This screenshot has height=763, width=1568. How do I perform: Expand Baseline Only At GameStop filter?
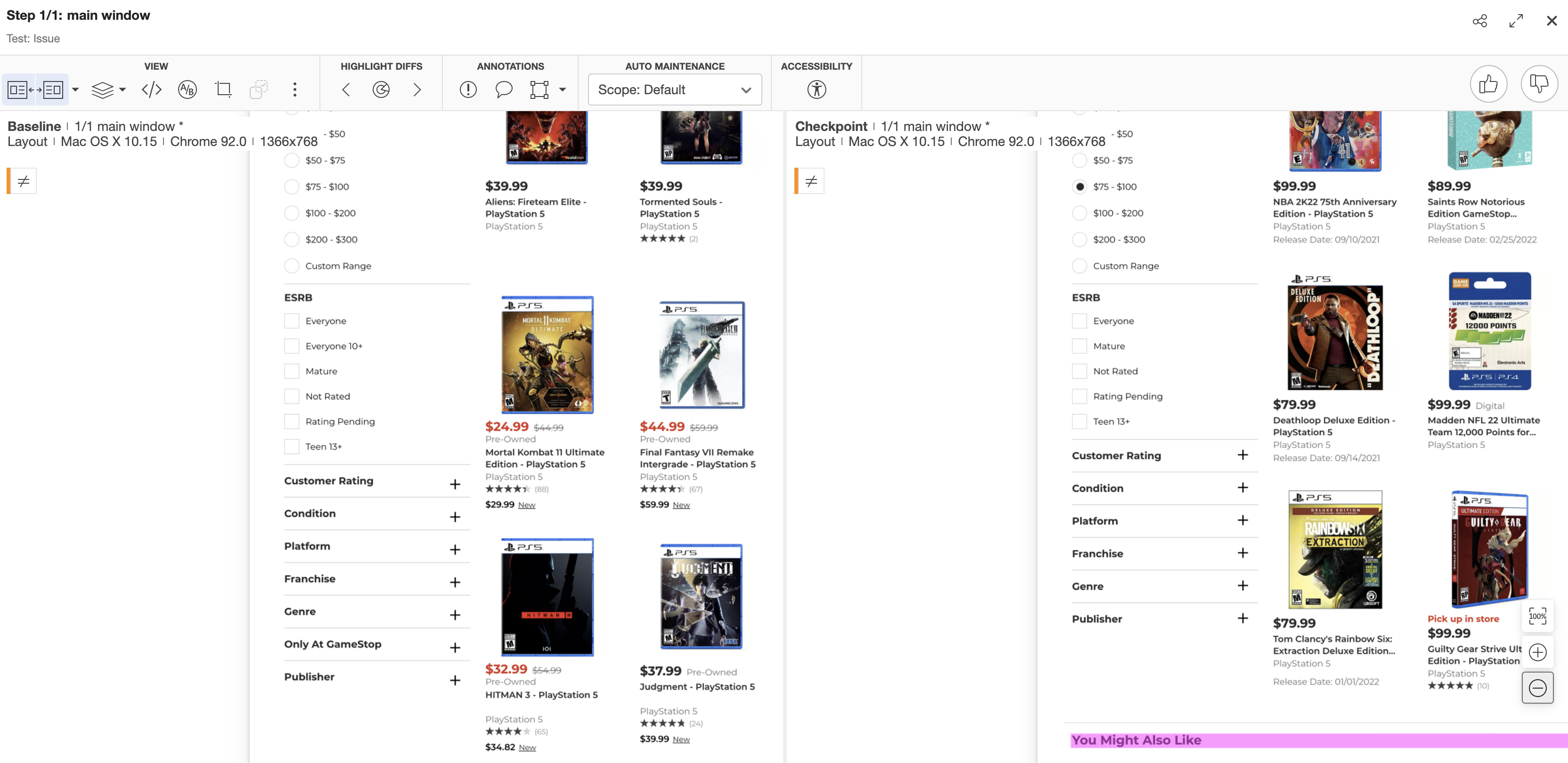point(455,648)
